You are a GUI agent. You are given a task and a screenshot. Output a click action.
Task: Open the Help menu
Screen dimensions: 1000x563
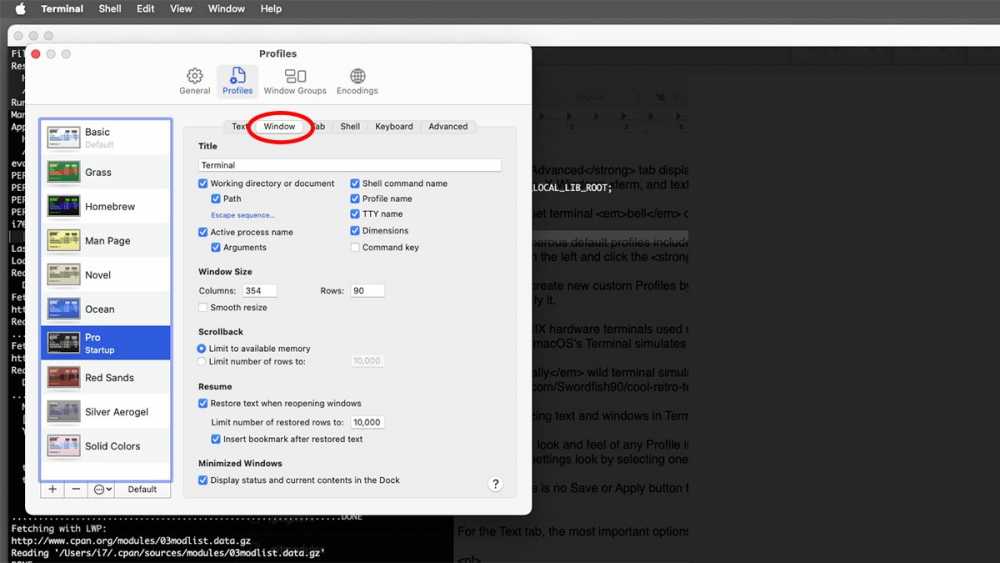pyautogui.click(x=271, y=9)
